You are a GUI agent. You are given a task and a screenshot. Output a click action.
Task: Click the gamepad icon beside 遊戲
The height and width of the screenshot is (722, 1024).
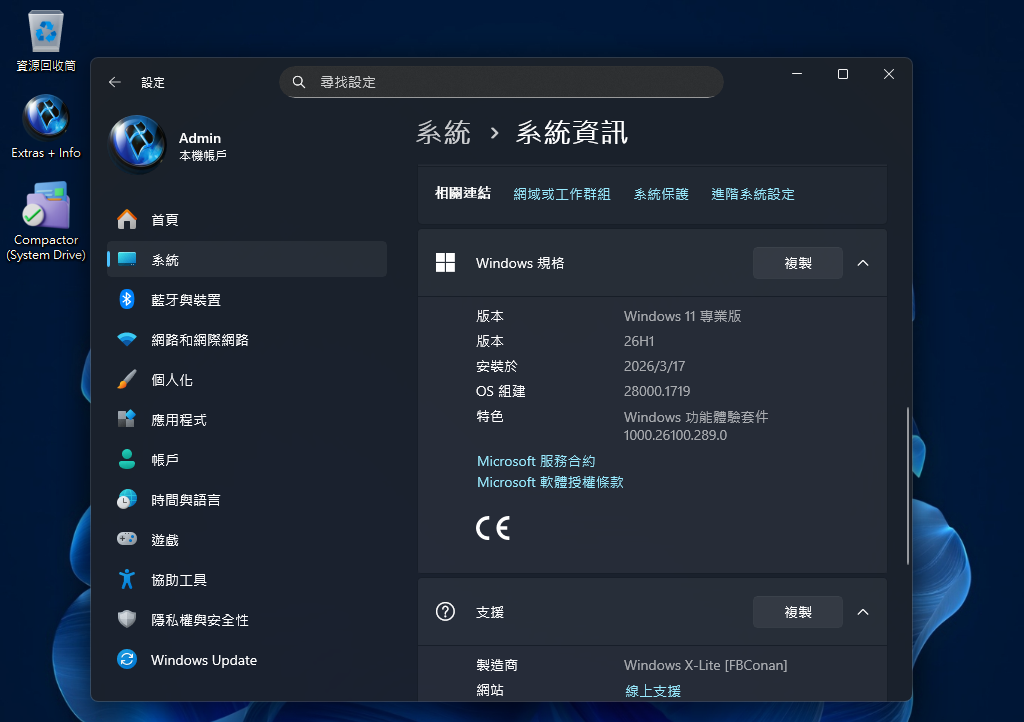[x=127, y=539]
